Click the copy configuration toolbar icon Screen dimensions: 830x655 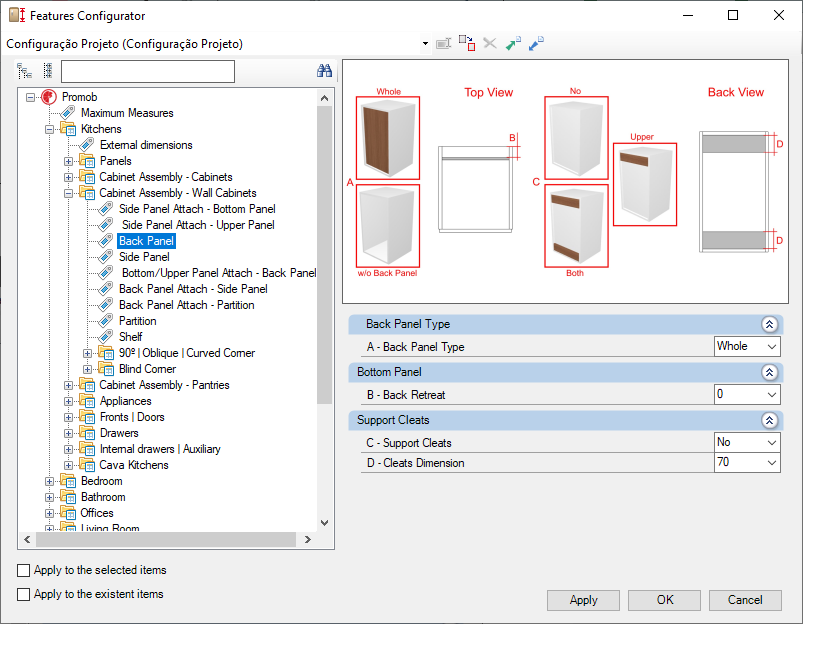467,43
